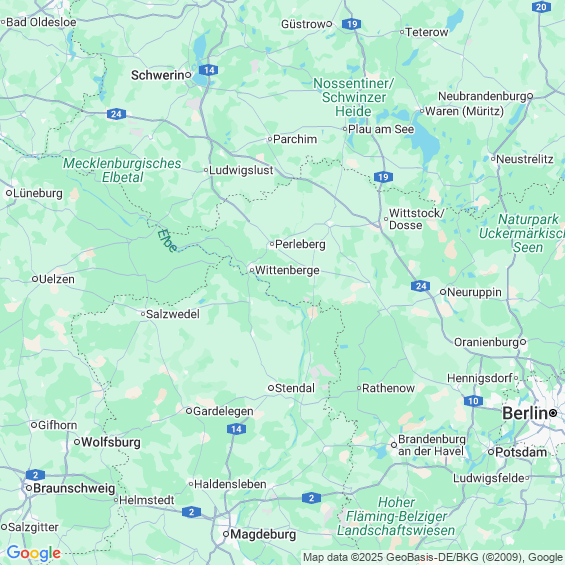Image resolution: width=565 pixels, height=565 pixels.
Task: Click the Map data attribution text
Action: tap(433, 557)
